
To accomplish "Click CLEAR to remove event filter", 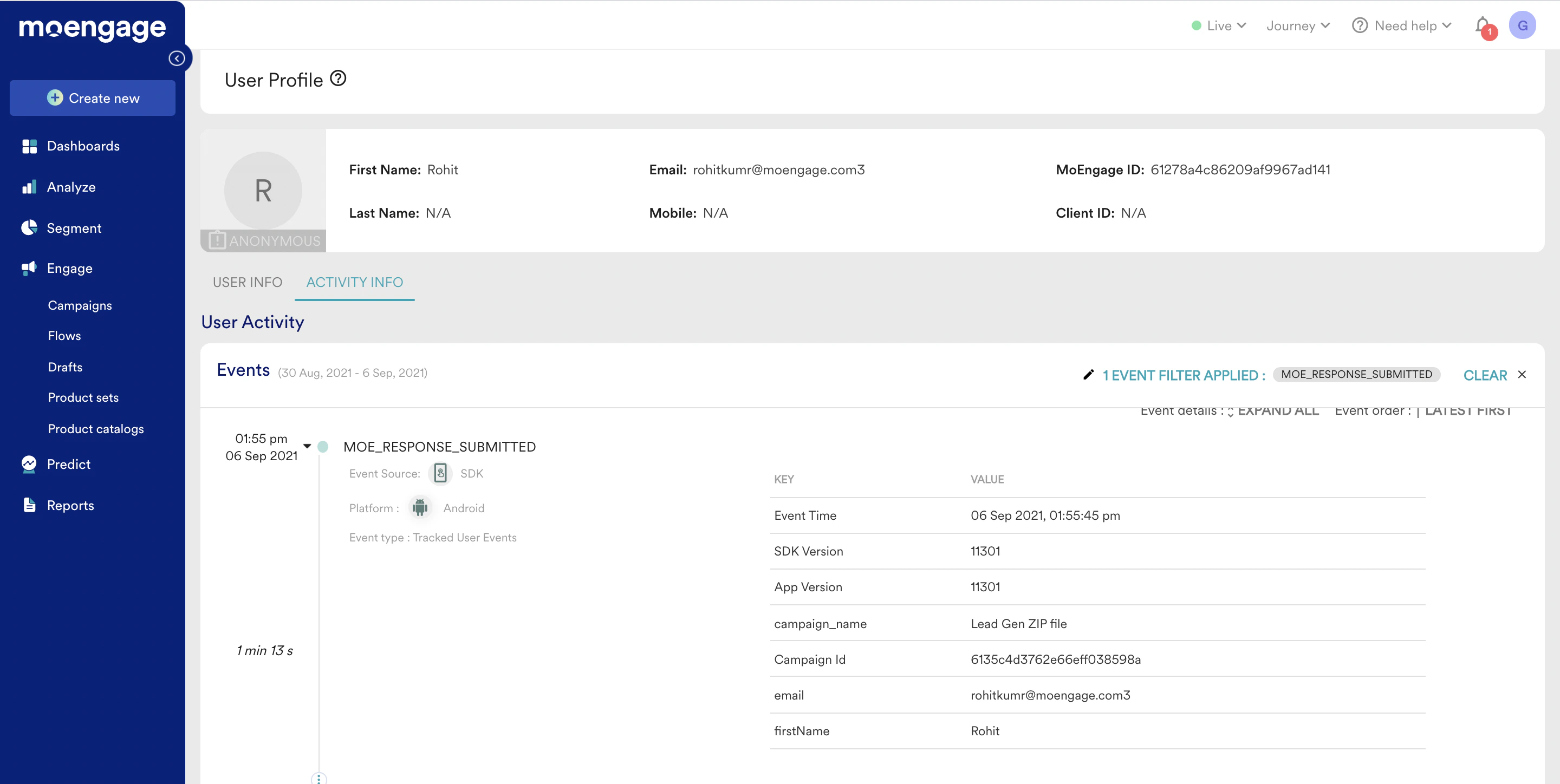I will (x=1485, y=375).
